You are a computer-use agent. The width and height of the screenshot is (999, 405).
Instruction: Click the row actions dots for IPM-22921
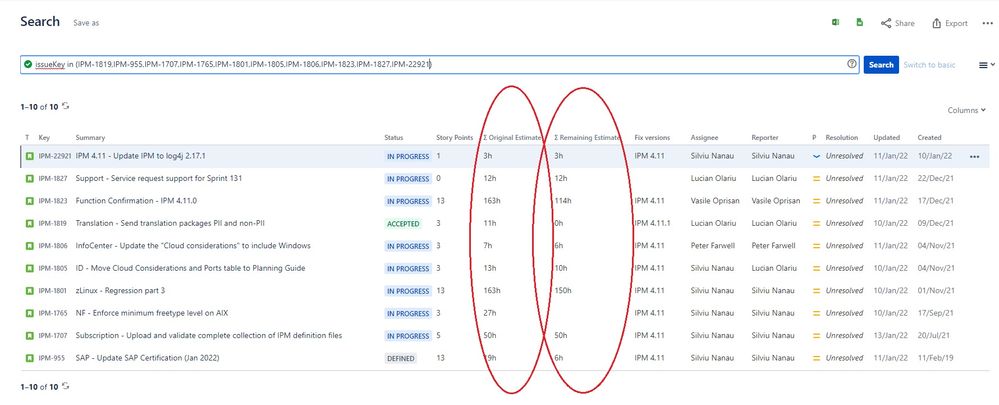pyautogui.click(x=974, y=157)
